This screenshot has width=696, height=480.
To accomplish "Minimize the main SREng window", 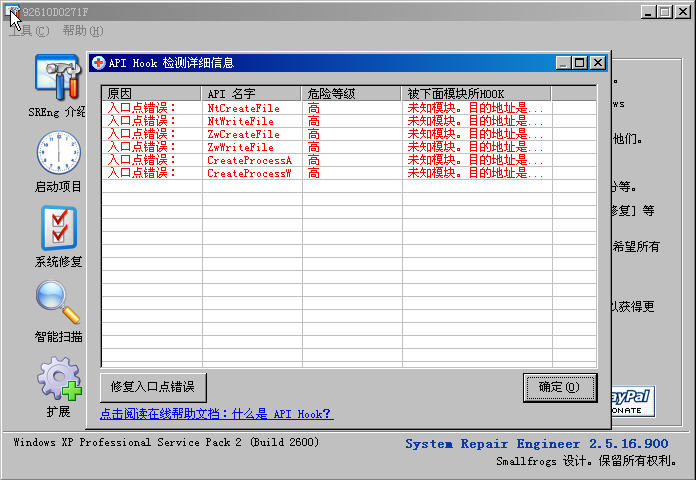I will click(x=649, y=12).
